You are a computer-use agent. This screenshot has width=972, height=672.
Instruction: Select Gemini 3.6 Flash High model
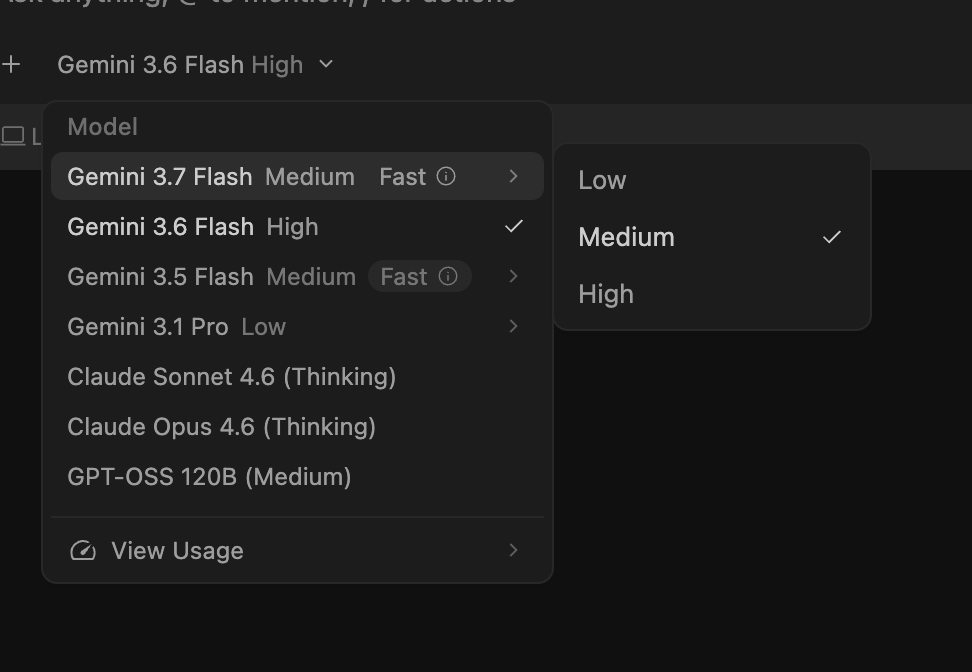click(x=298, y=227)
